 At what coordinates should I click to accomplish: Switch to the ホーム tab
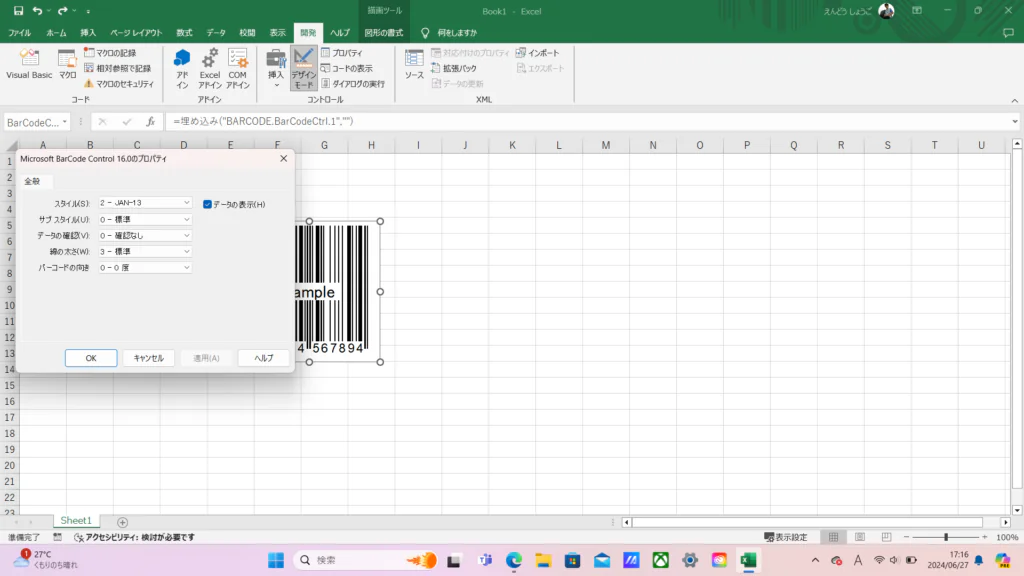(x=56, y=33)
